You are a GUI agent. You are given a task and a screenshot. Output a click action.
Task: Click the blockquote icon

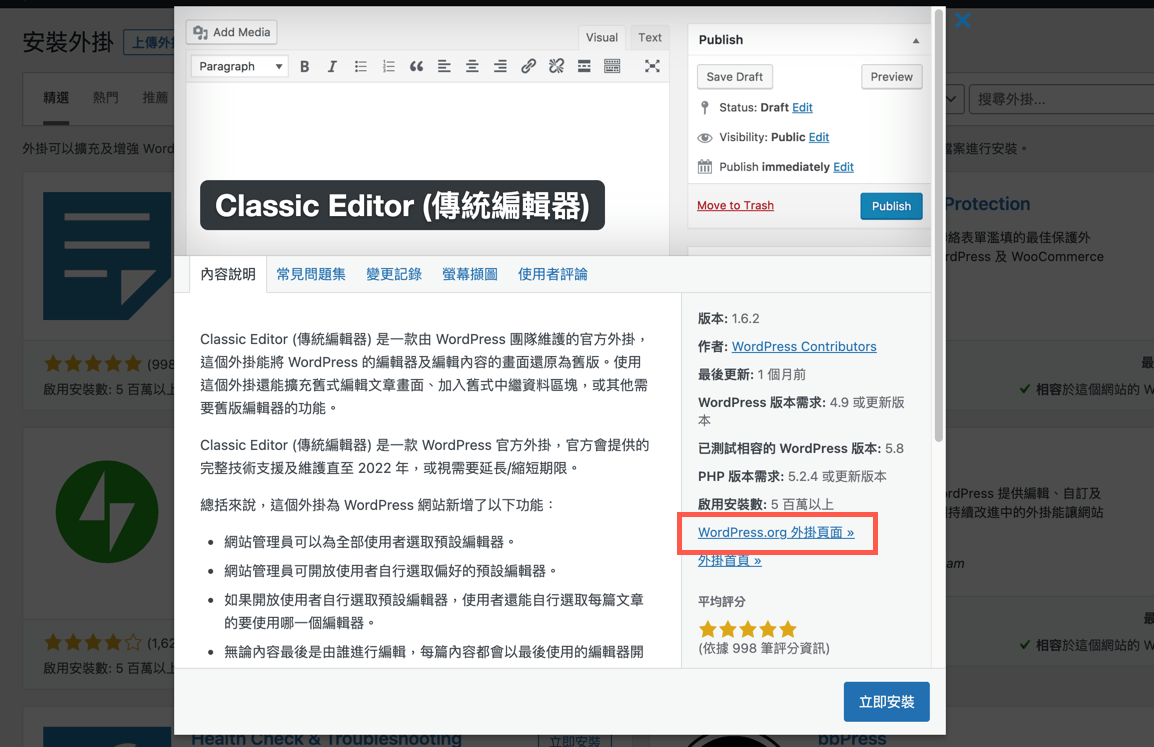(417, 66)
